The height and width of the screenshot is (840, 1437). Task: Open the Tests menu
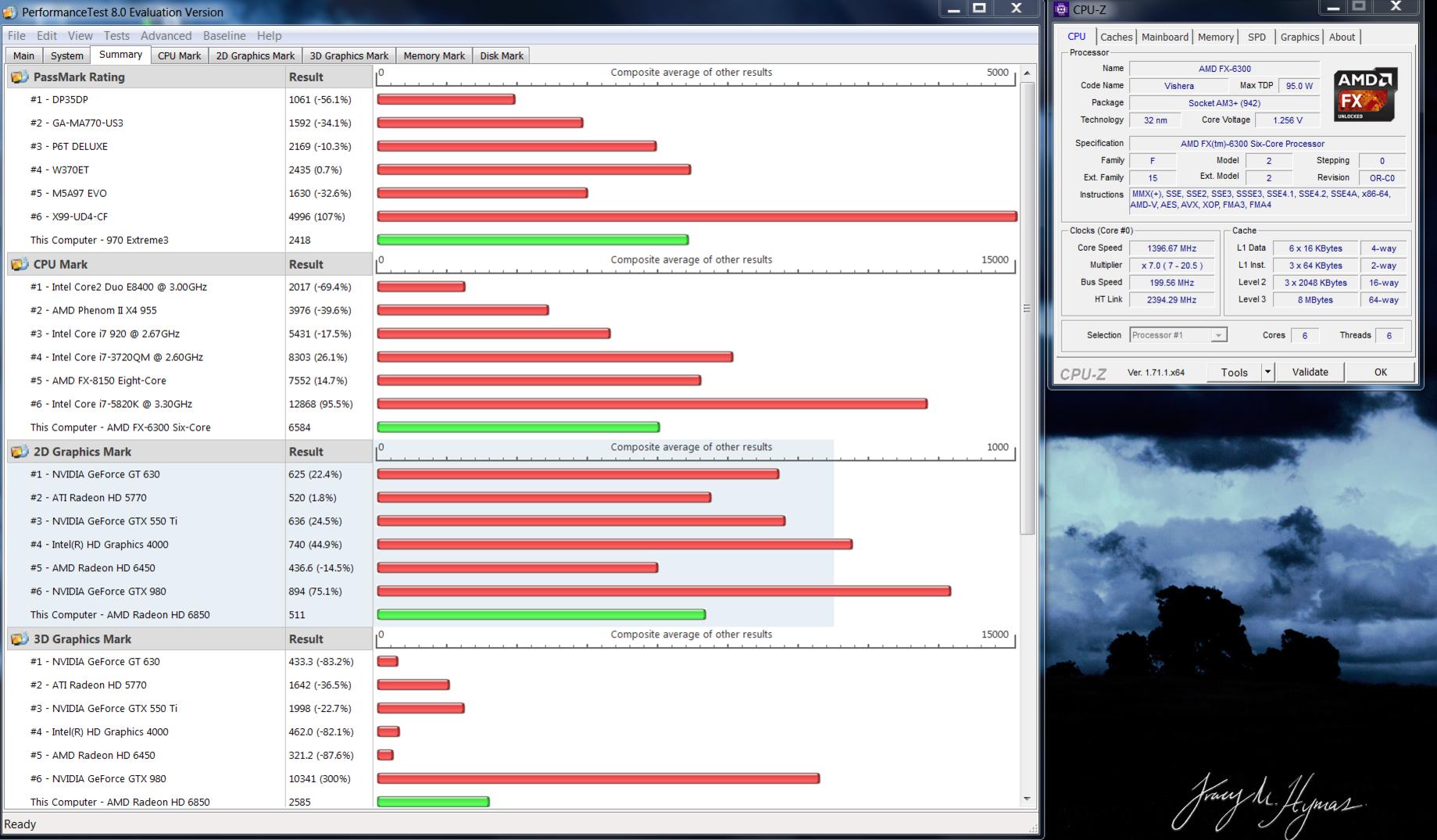pyautogui.click(x=116, y=35)
